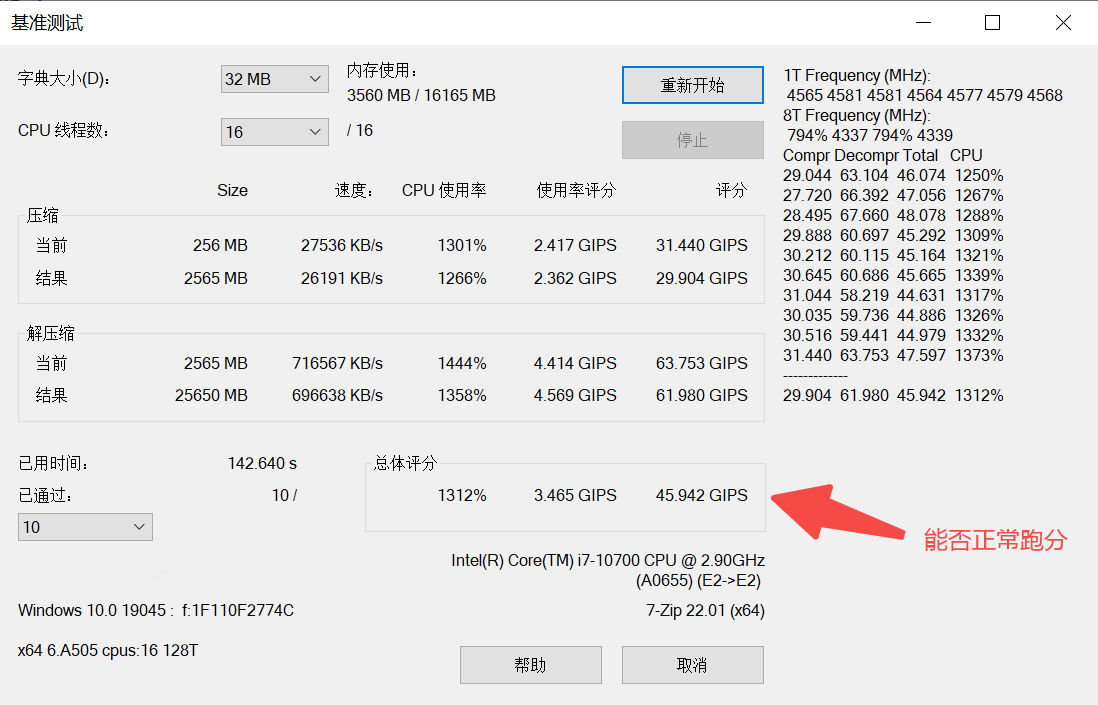Click the 重新开始 restart button
Image resolution: width=1098 pixels, height=705 pixels.
[693, 85]
